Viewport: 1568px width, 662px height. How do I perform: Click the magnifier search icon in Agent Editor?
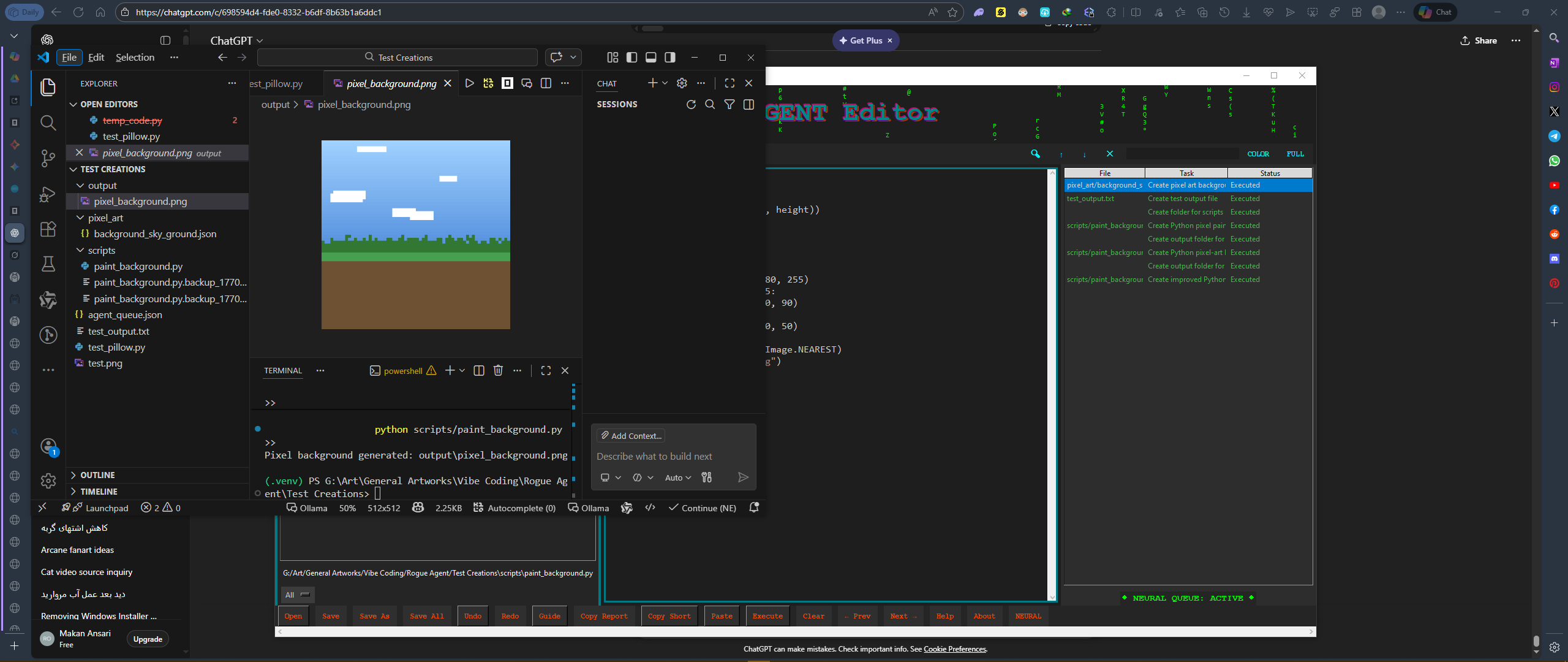(x=1035, y=154)
